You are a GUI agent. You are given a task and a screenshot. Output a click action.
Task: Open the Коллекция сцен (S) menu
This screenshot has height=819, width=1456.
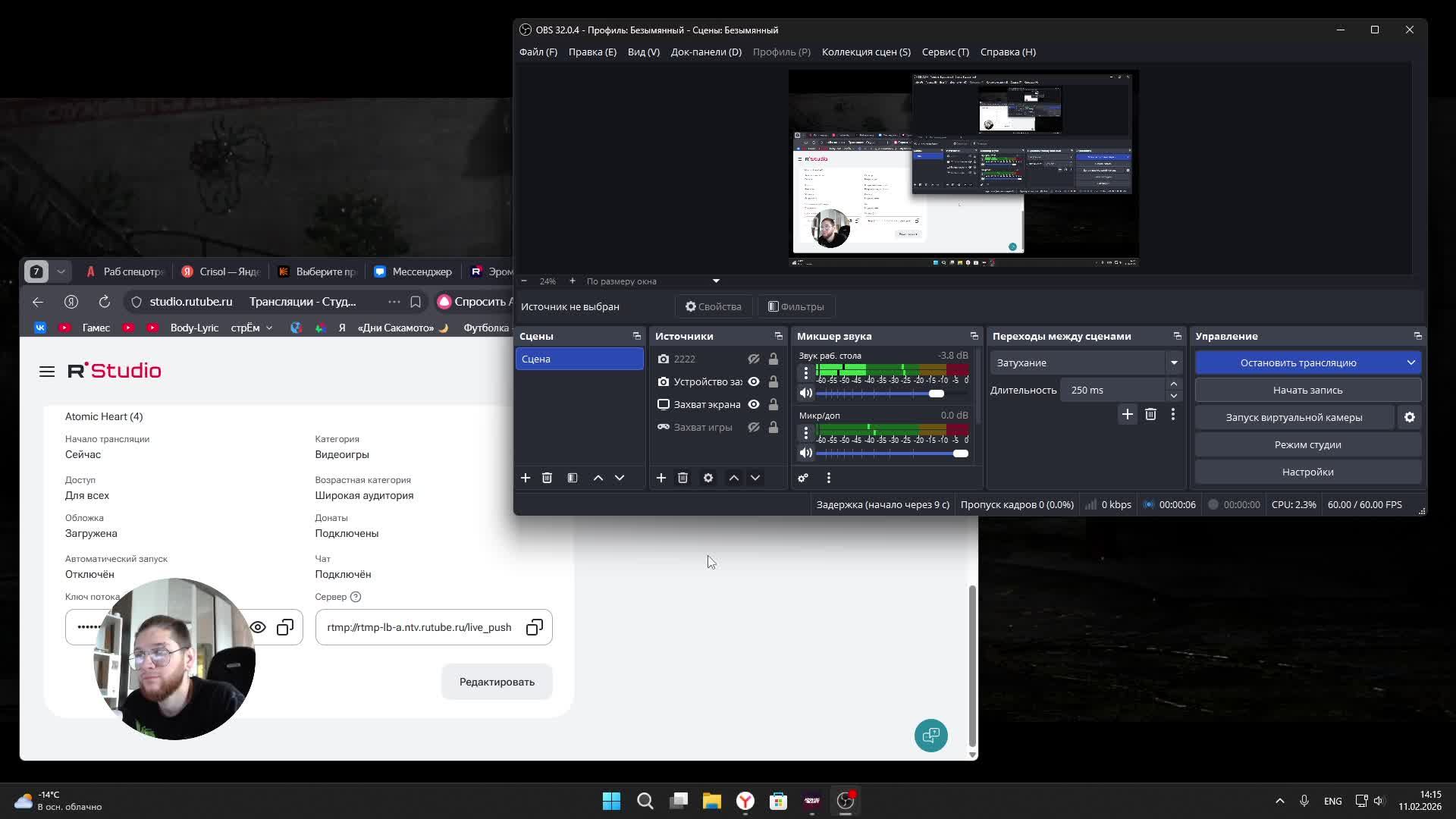point(865,52)
